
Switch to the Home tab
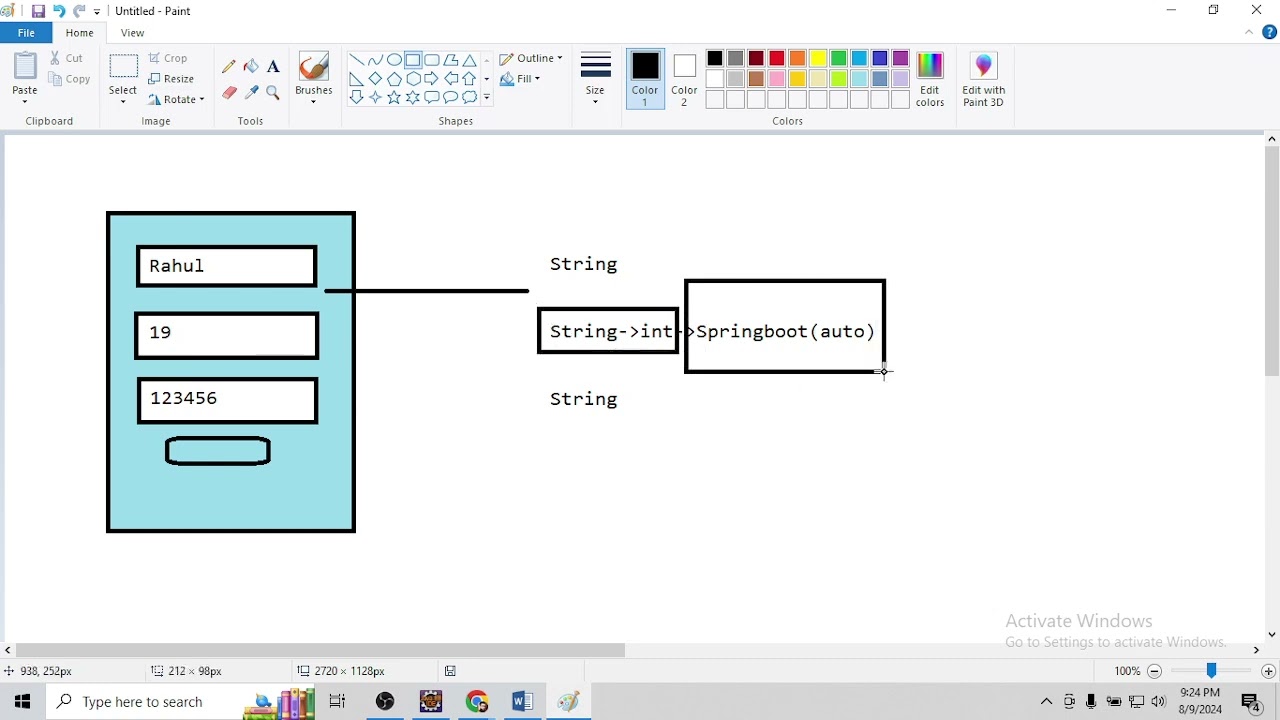pyautogui.click(x=80, y=33)
